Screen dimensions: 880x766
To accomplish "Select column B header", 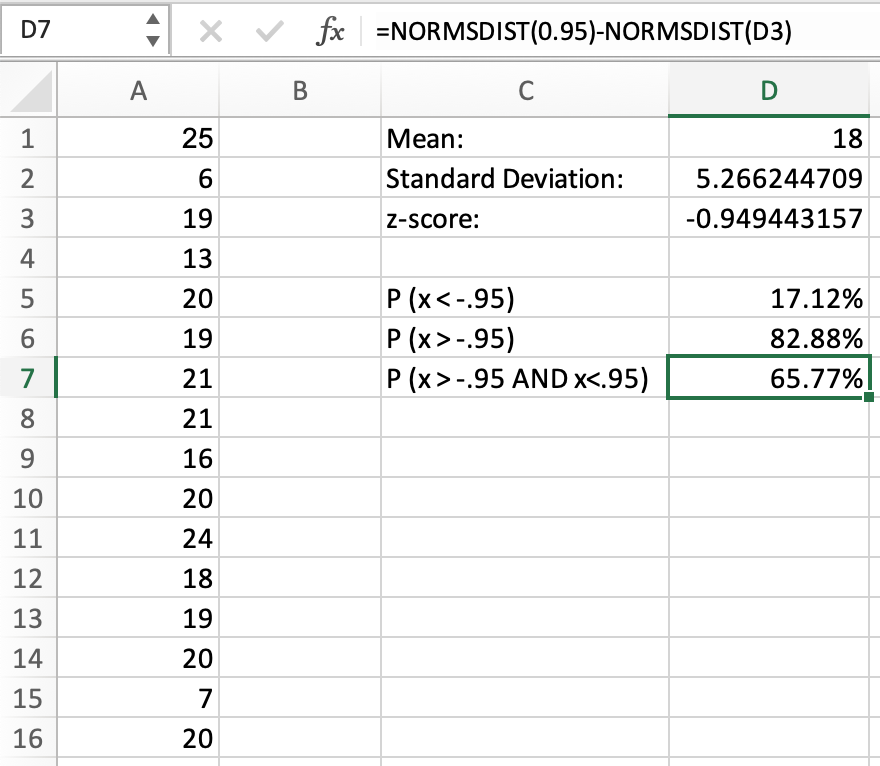I will [299, 91].
